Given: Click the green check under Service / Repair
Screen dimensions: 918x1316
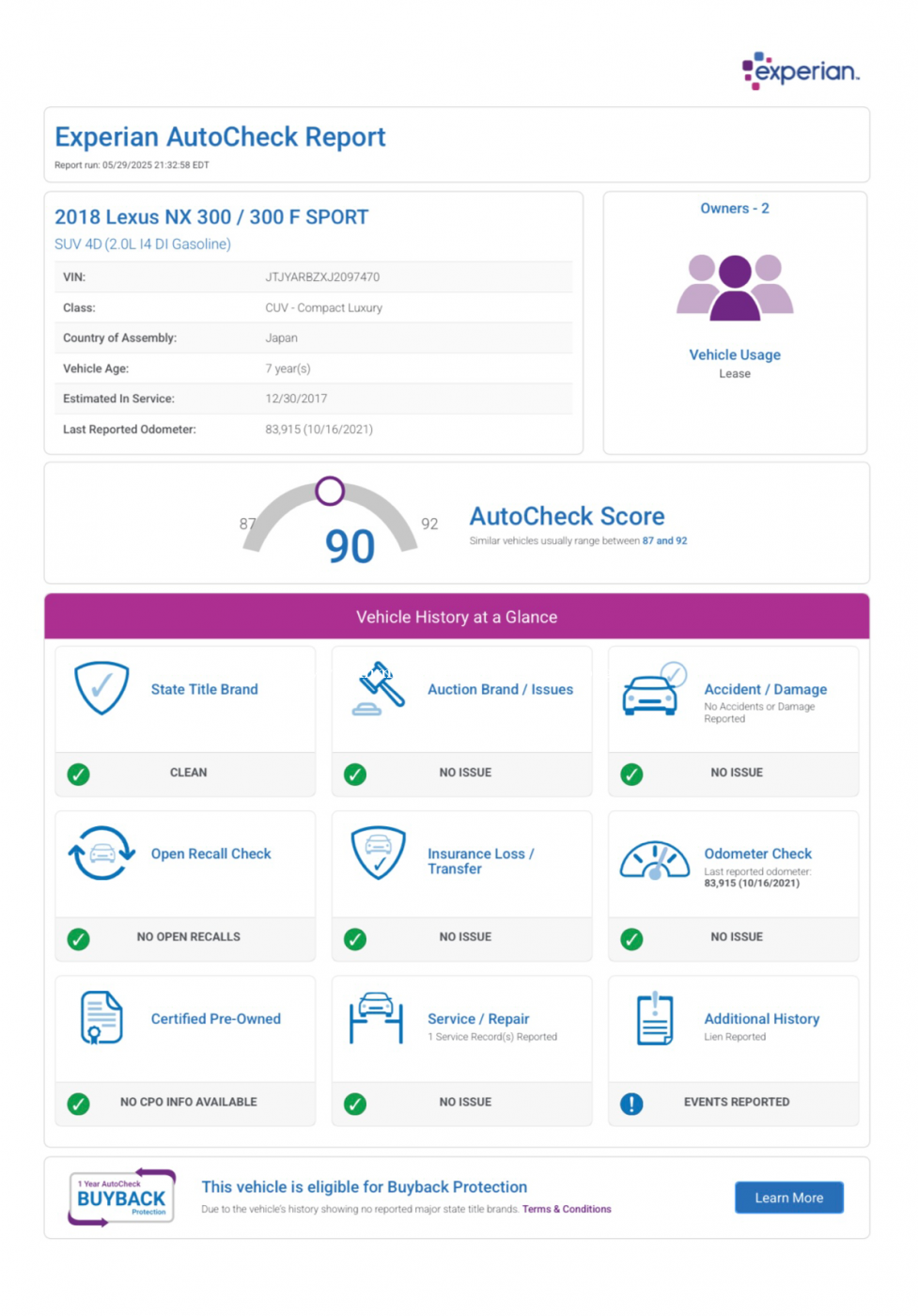Looking at the screenshot, I should point(355,1104).
